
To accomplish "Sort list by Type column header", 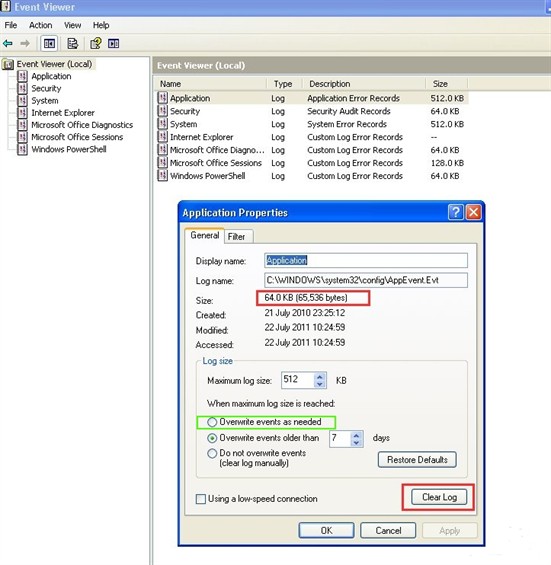I will point(284,84).
